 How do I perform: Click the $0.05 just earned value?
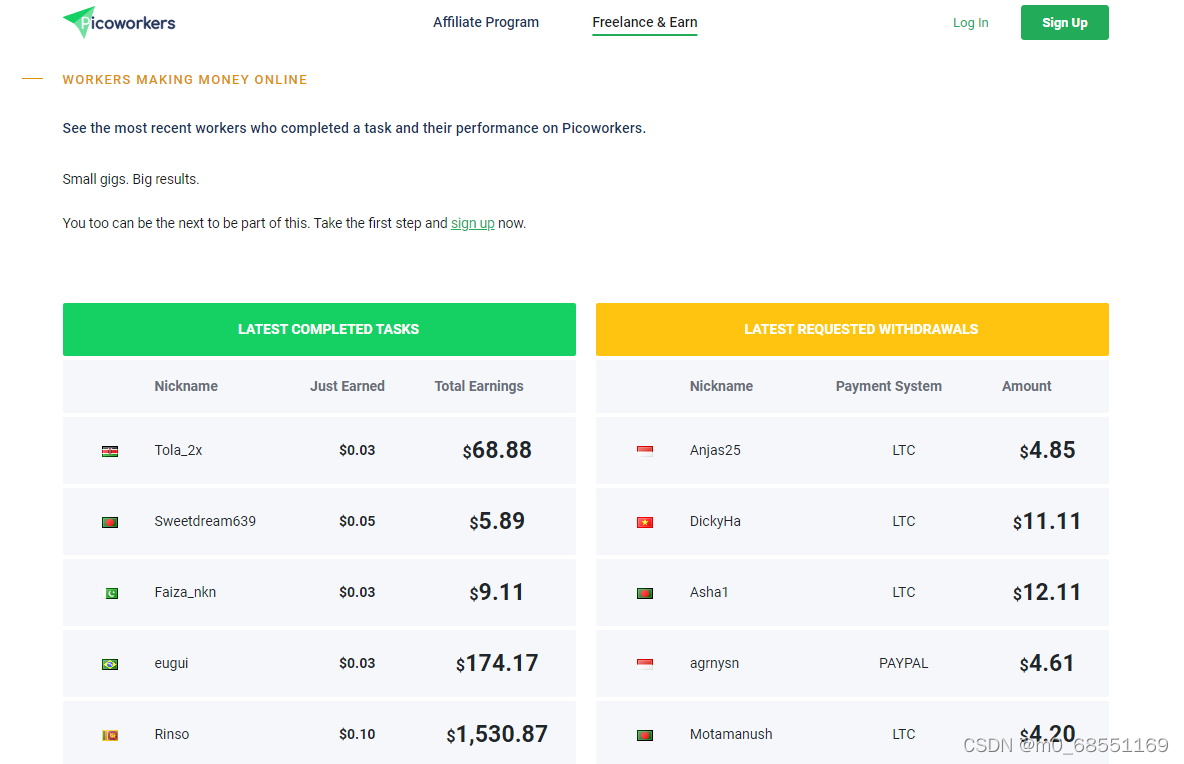(357, 522)
